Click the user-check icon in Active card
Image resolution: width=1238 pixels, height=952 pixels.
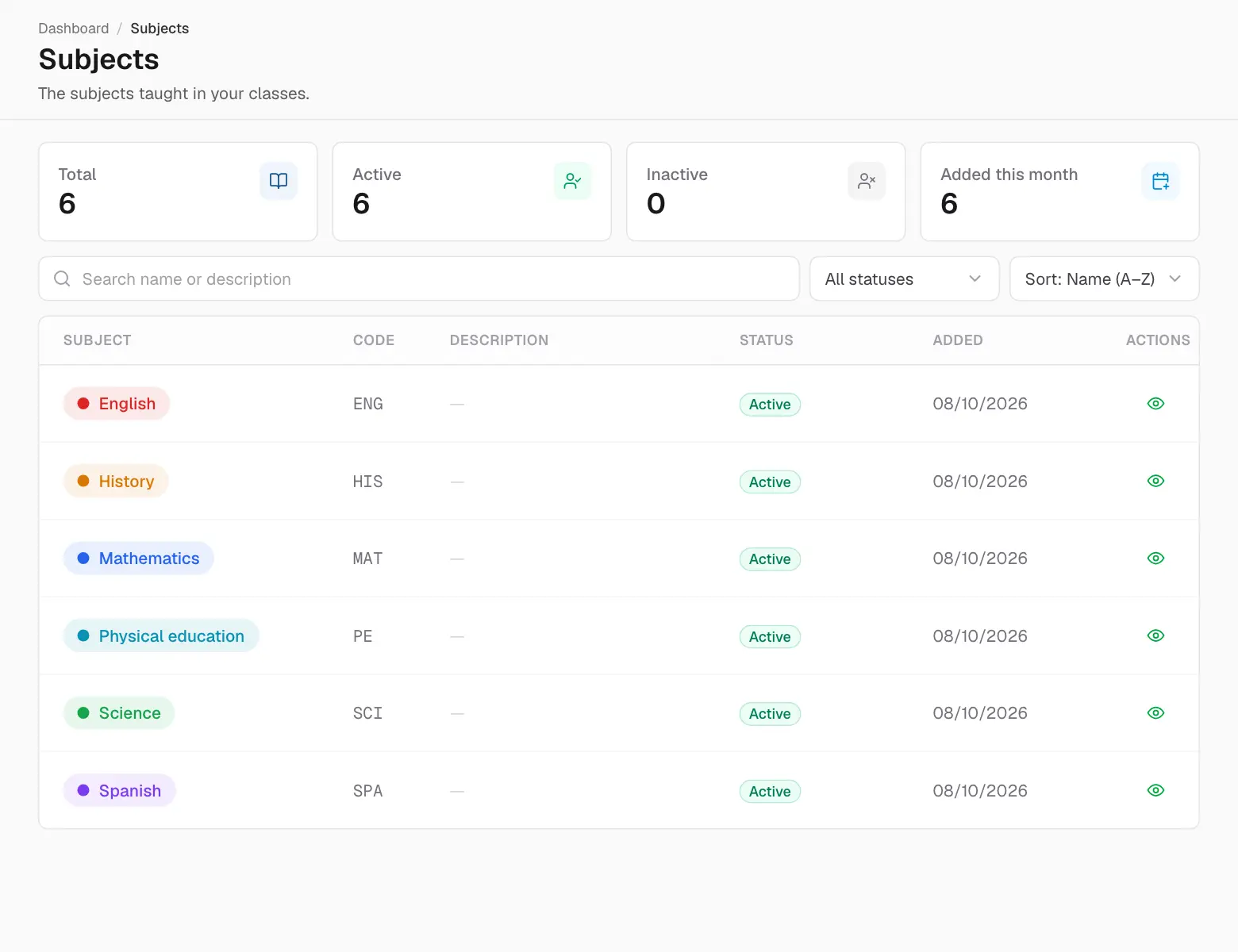572,181
